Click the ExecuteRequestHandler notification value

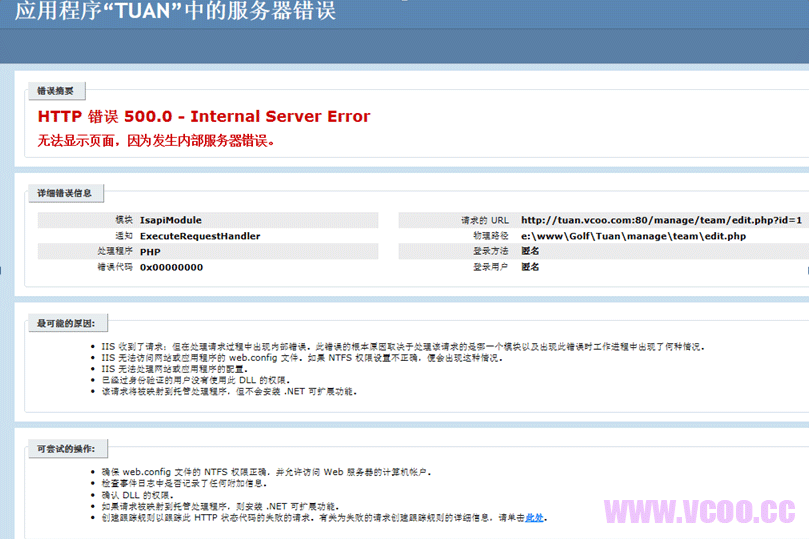(x=200, y=236)
